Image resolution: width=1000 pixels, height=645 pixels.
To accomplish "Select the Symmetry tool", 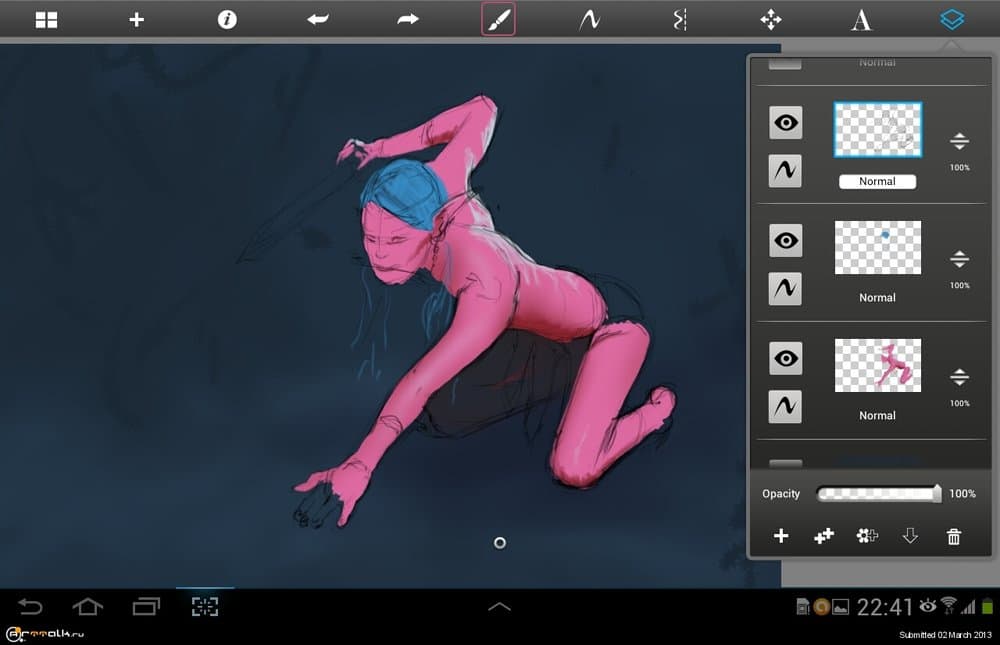I will point(679,18).
